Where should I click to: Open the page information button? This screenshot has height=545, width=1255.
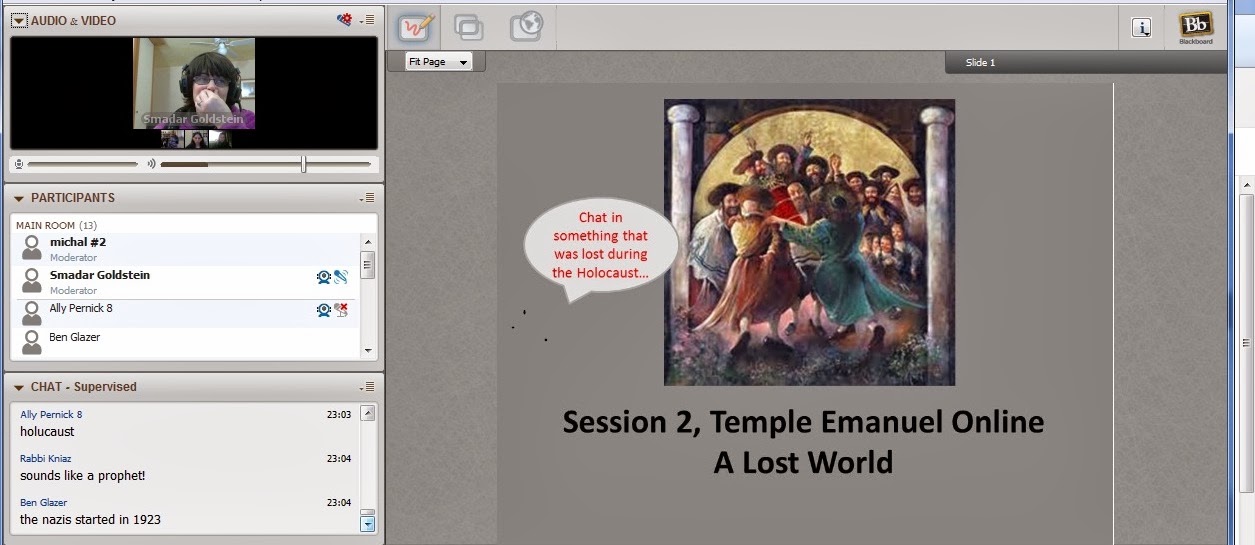[1142, 28]
